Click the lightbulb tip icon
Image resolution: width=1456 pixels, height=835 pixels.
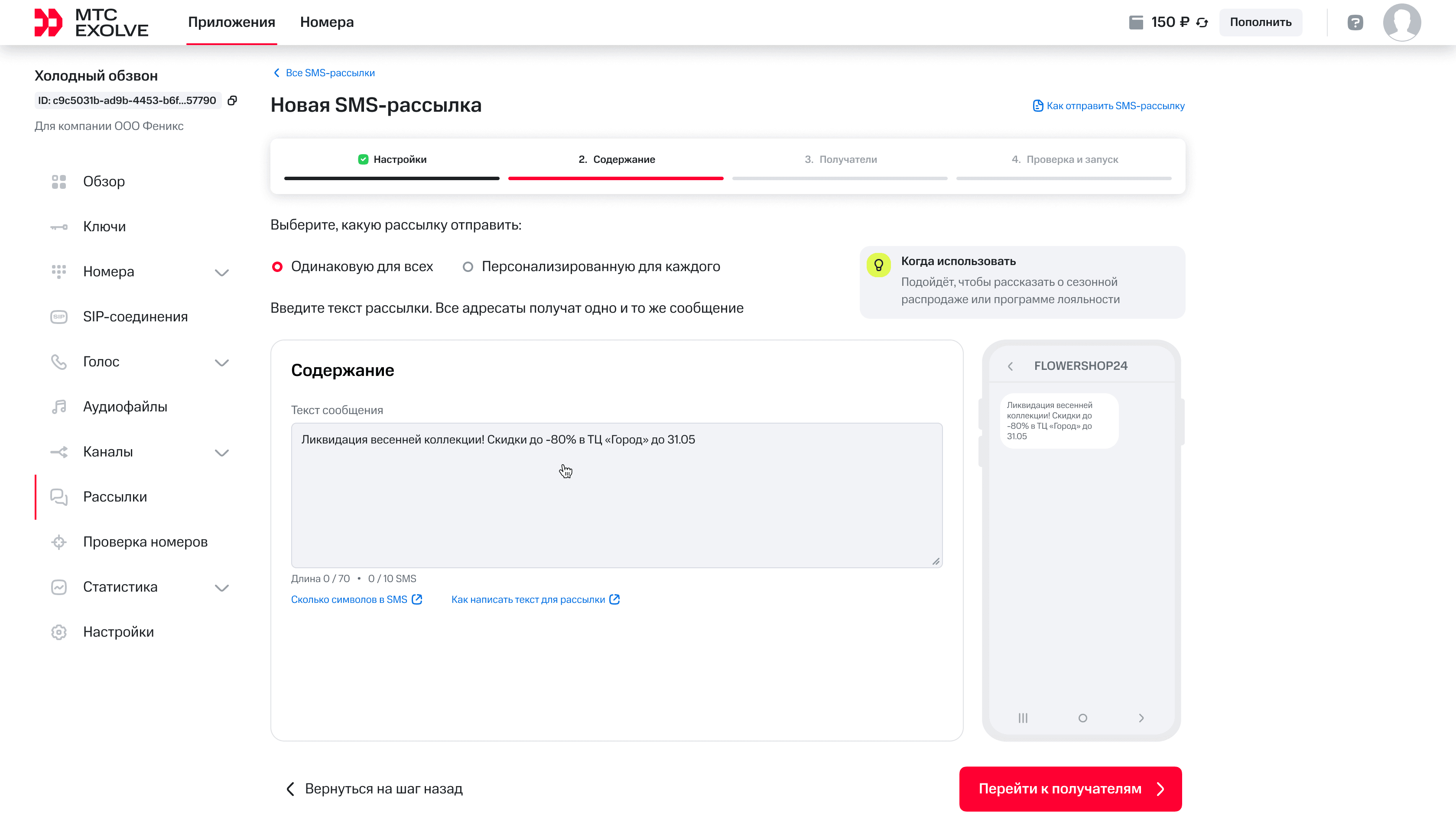(878, 265)
